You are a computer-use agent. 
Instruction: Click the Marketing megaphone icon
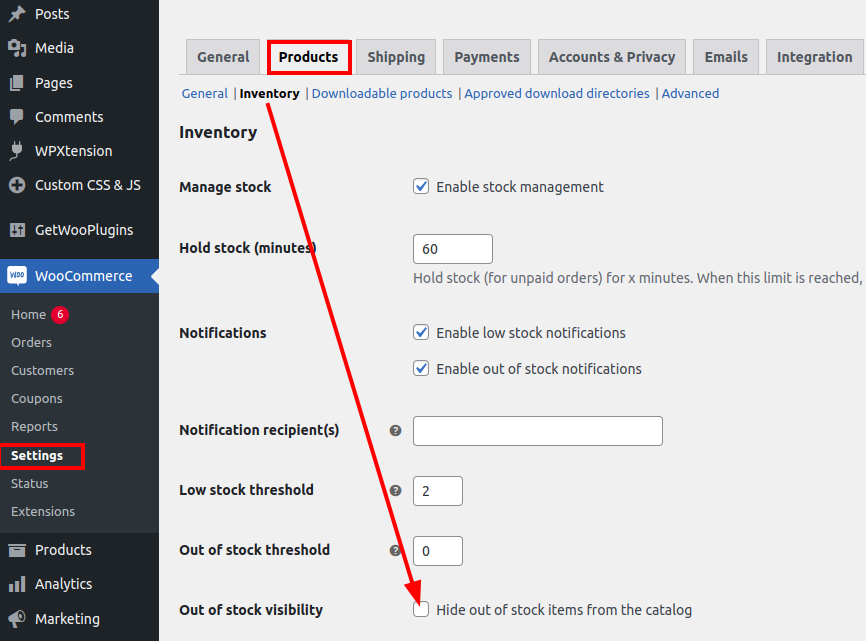point(17,618)
